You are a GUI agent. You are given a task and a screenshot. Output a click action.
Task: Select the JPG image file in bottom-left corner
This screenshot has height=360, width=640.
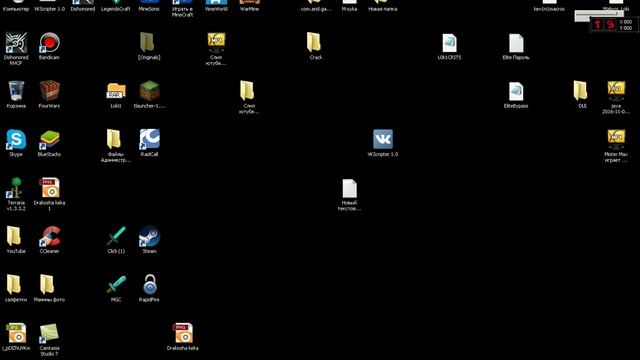tap(16, 333)
